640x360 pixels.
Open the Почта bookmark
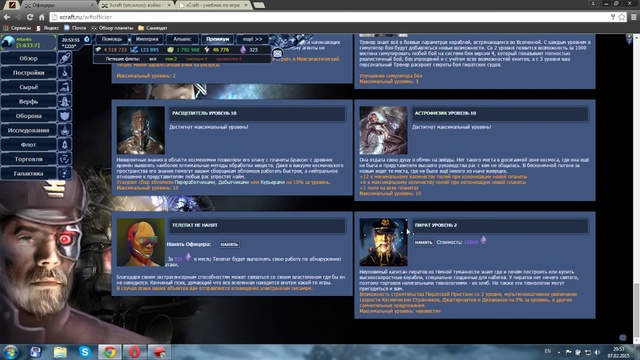click(x=75, y=28)
